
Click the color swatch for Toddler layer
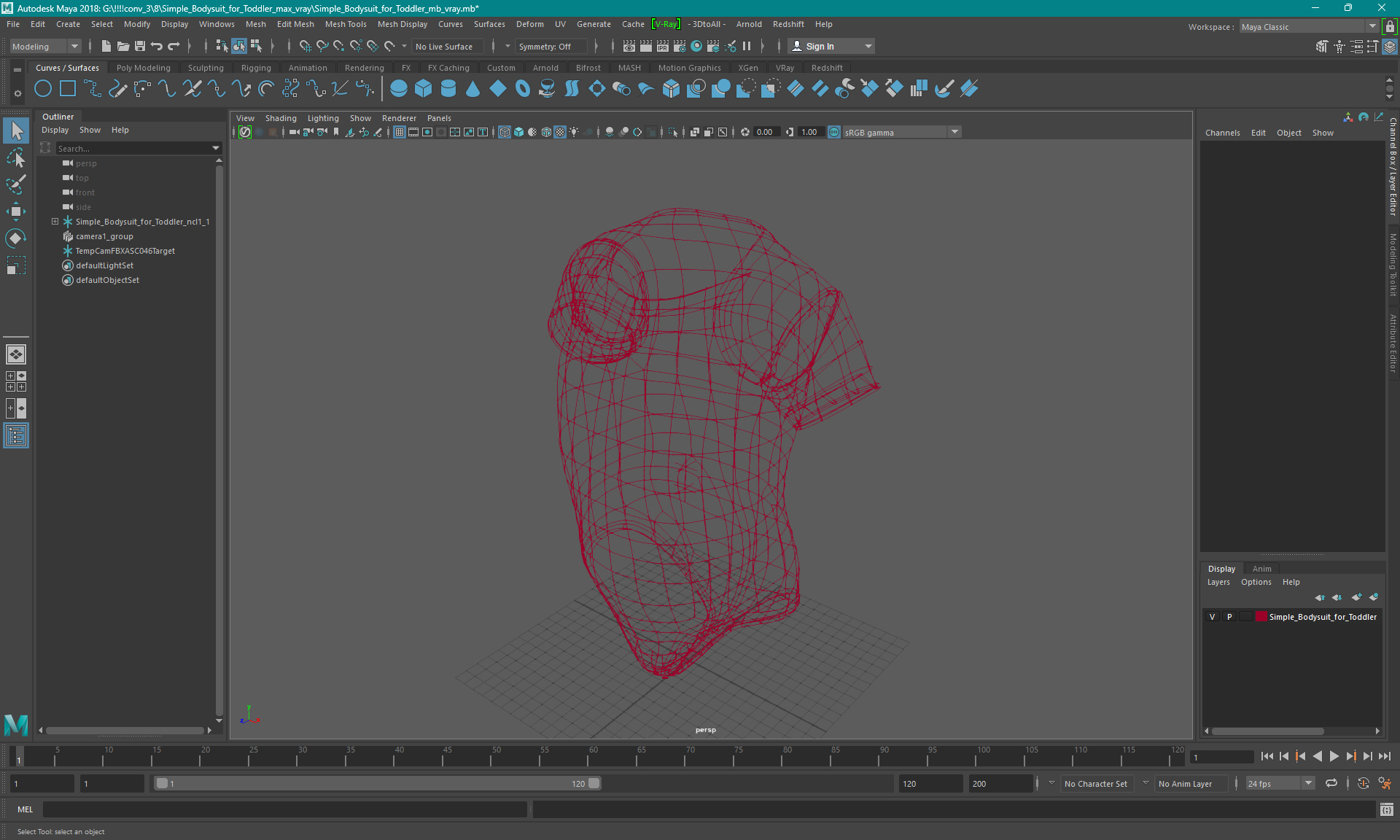[1261, 617]
